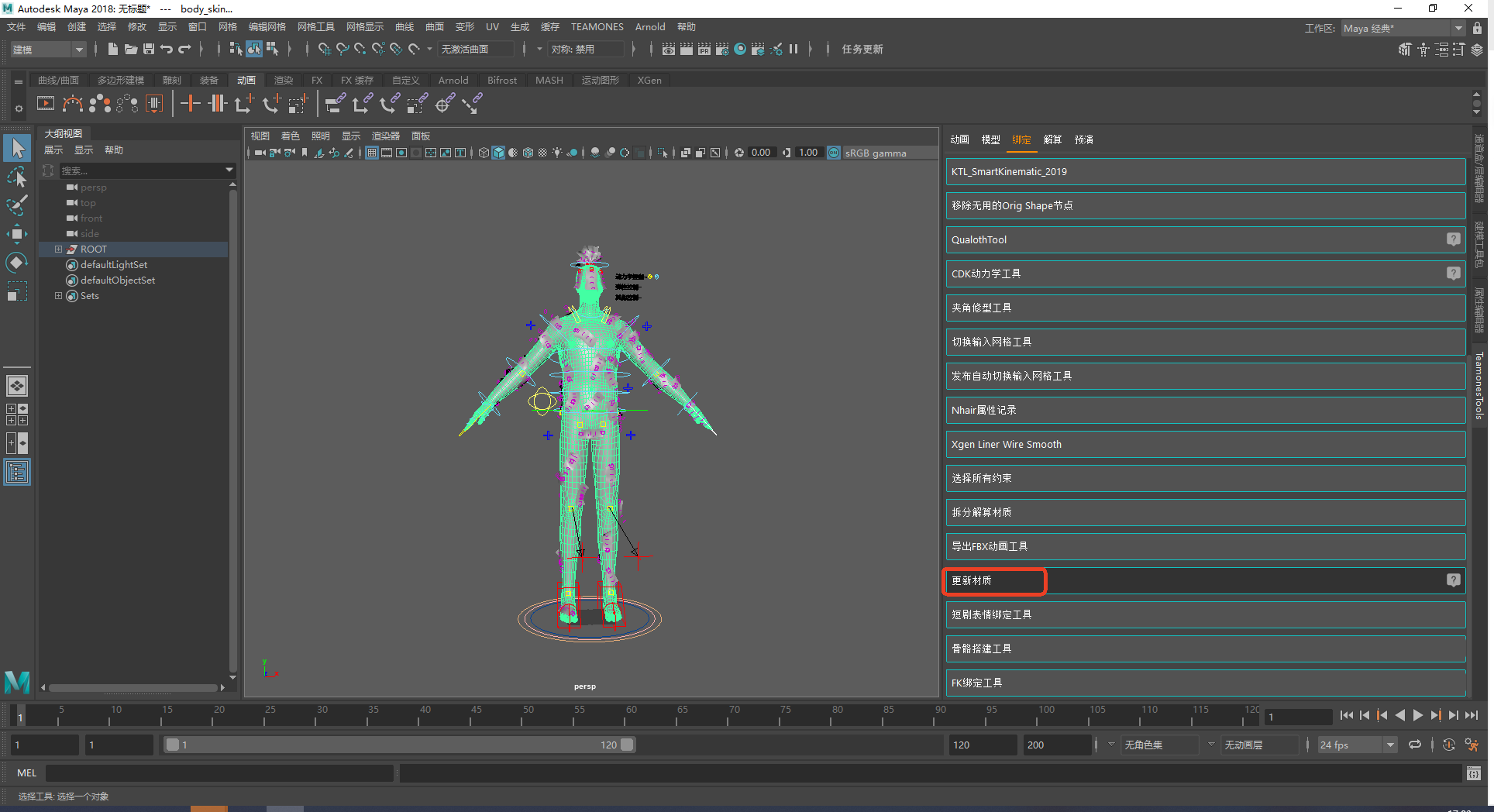Activate the Paint Selection tool
This screenshot has width=1494, height=812.
coord(17,205)
